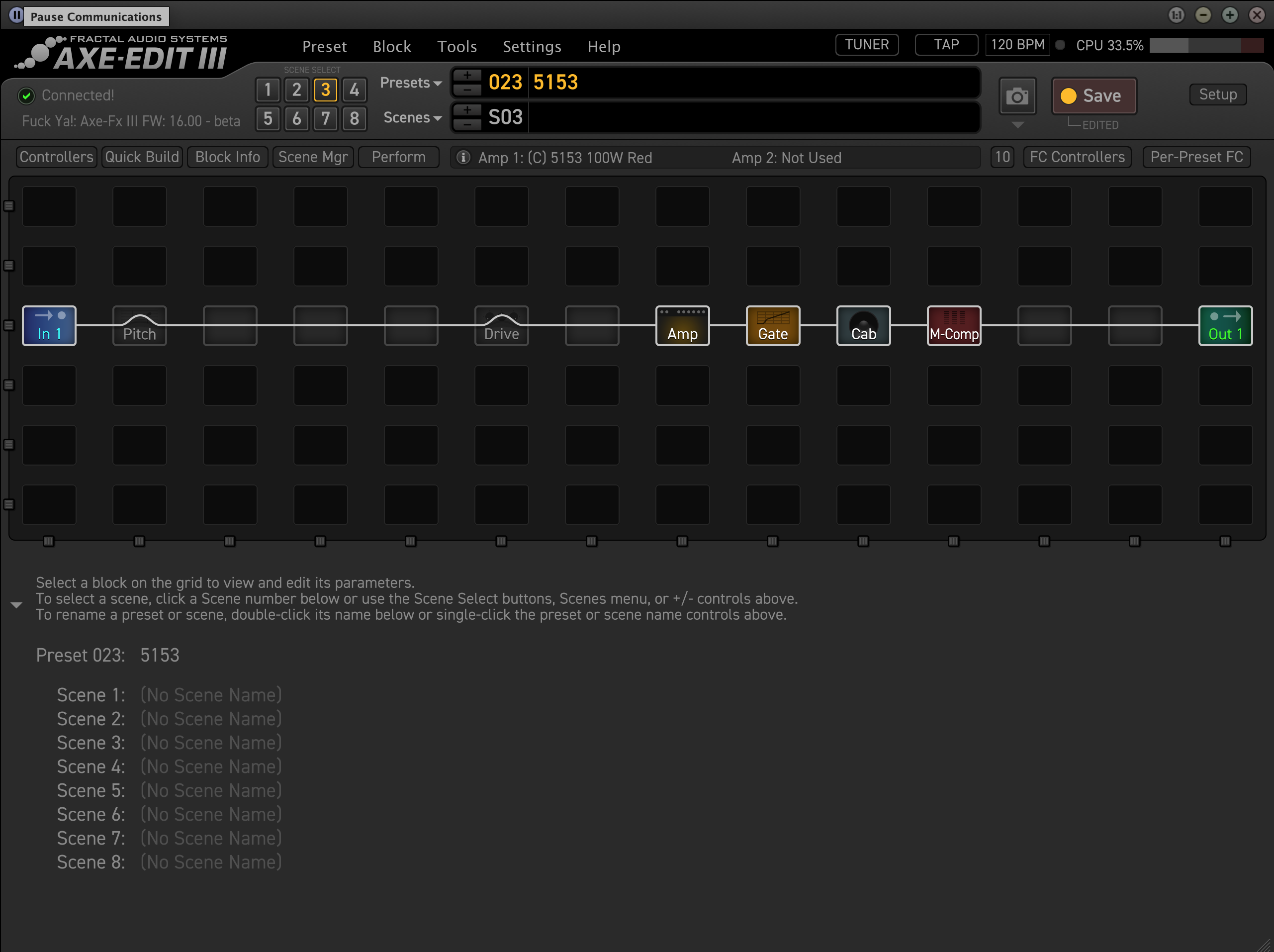Select the highlighted scene 3 button
Screen dimensions: 1274x952
coord(325,90)
